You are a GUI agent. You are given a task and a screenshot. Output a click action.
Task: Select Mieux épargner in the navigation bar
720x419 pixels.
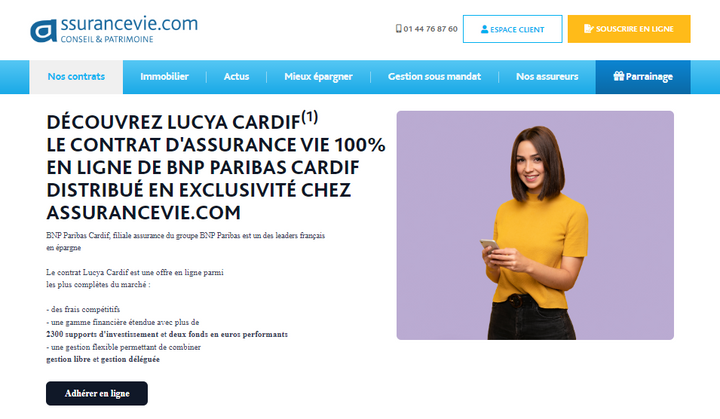(318, 77)
